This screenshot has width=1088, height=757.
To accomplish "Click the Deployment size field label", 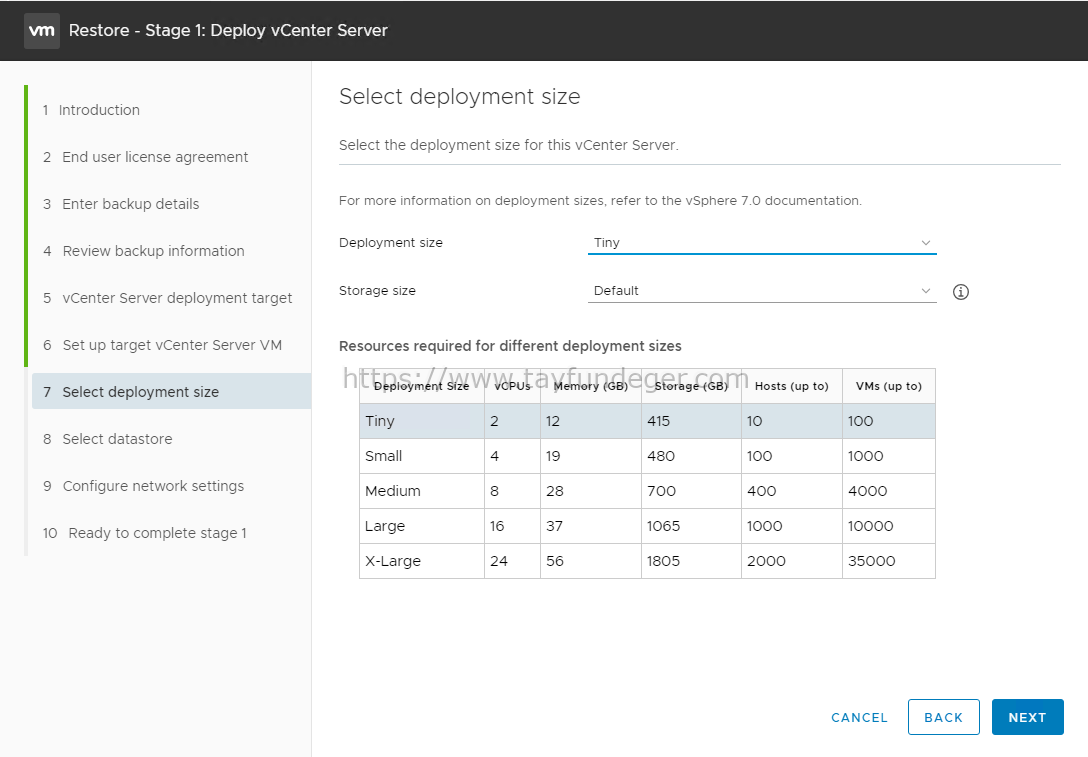I will pos(391,243).
